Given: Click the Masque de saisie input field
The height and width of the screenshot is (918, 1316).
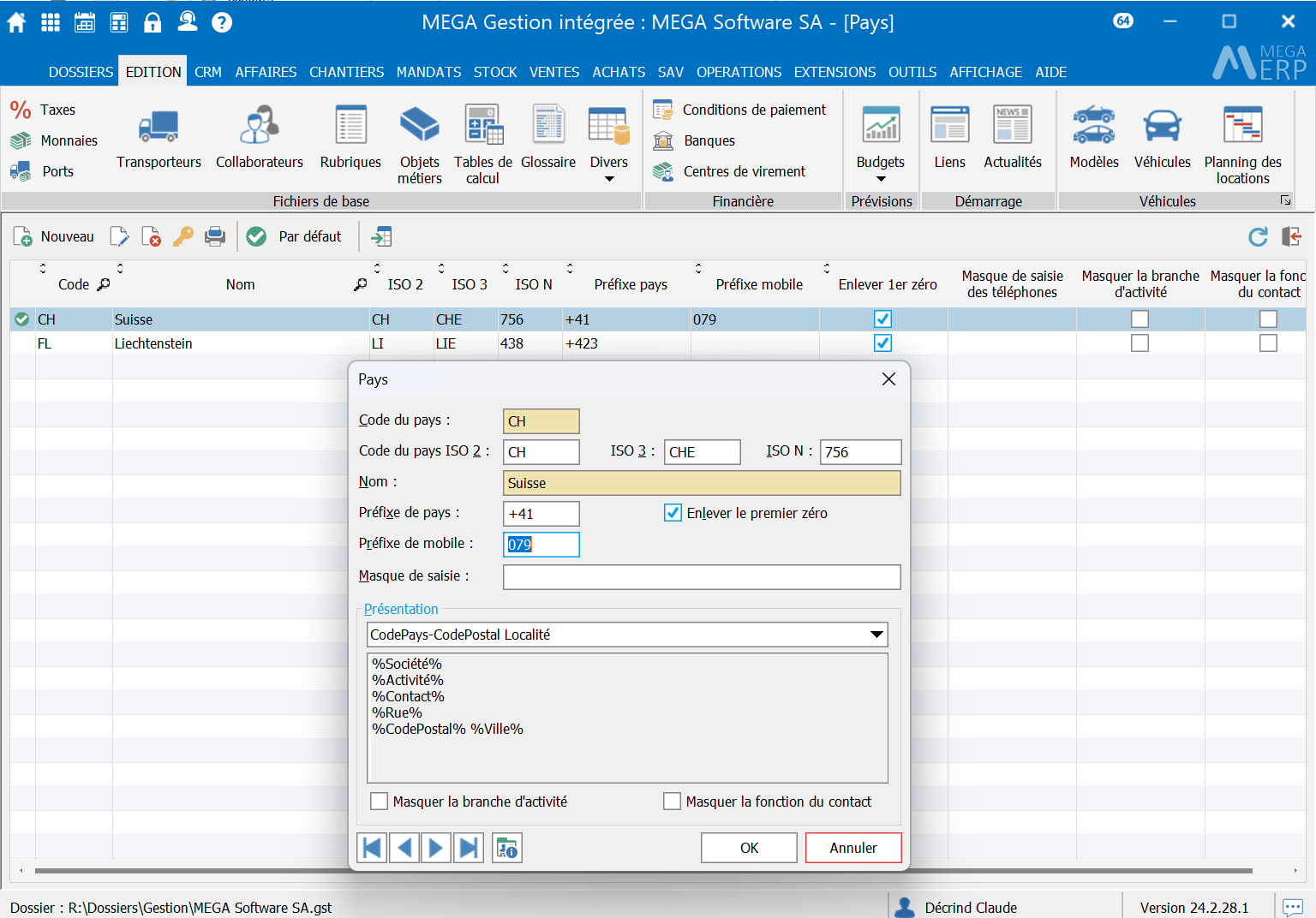Looking at the screenshot, I should (701, 577).
